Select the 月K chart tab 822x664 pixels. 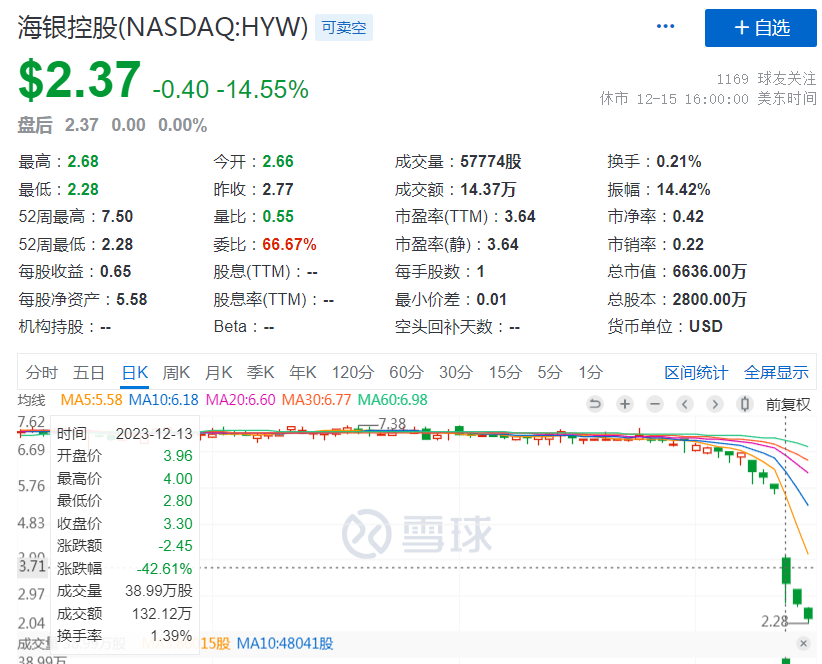tap(218, 373)
